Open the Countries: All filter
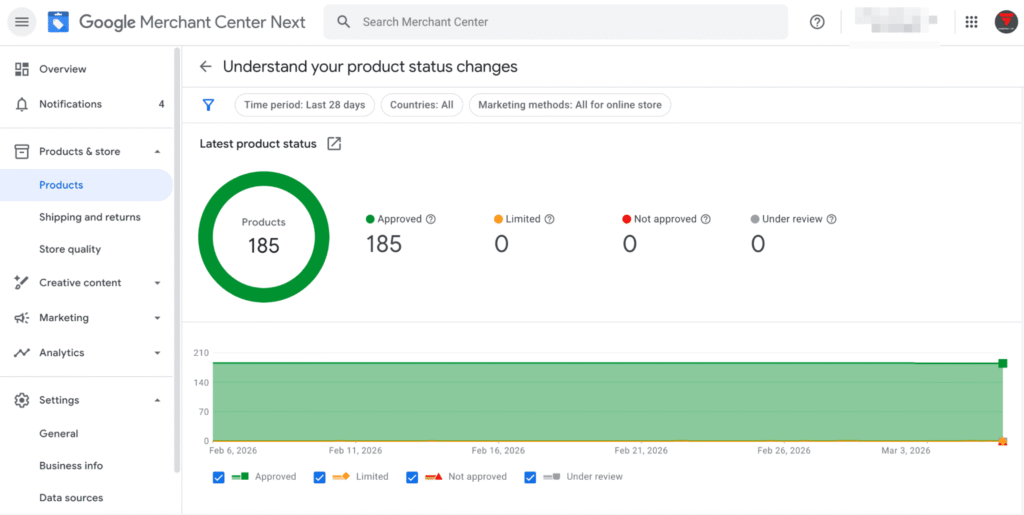1024x515 pixels. click(x=421, y=105)
